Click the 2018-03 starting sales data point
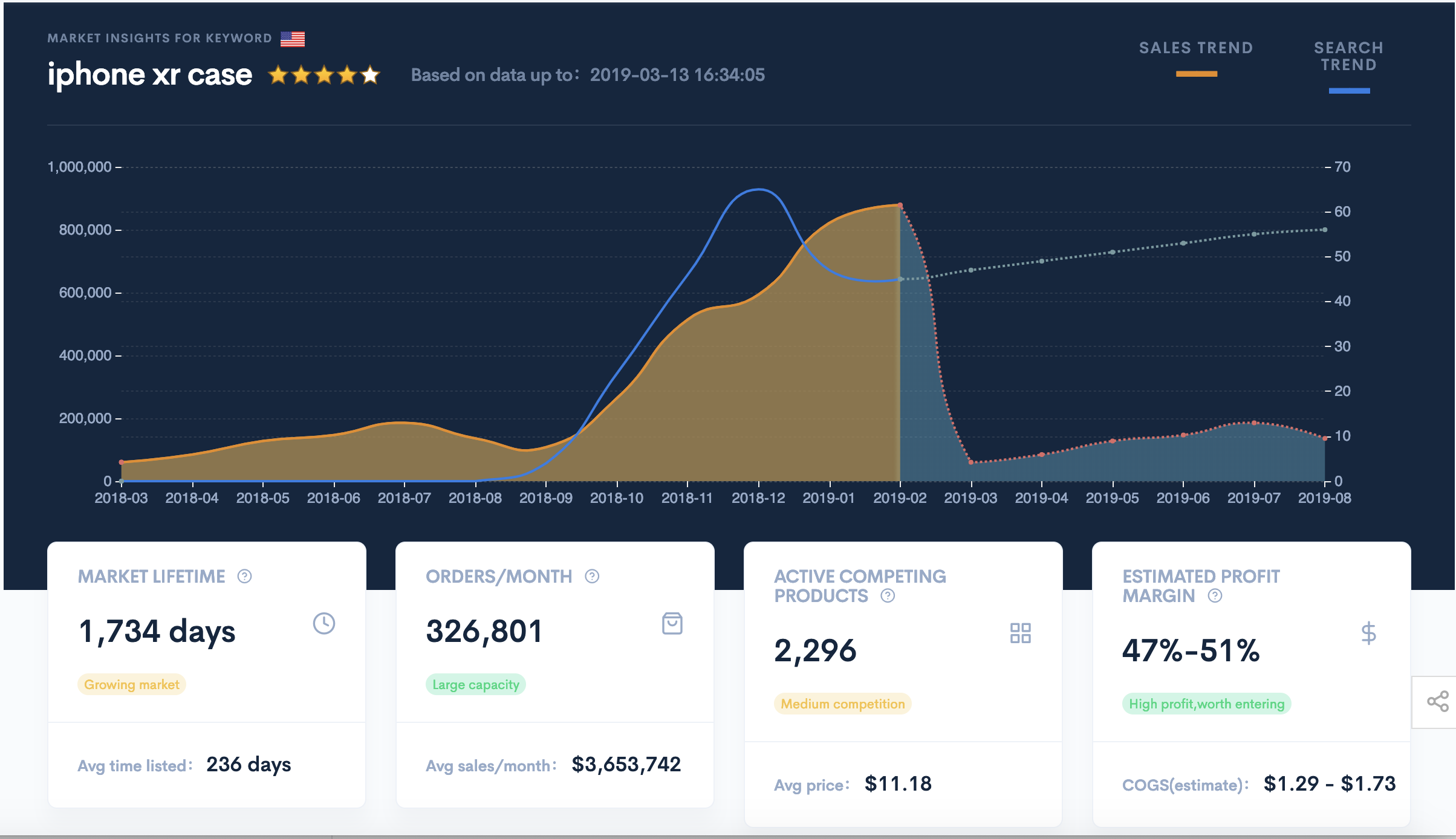The image size is (1456, 839). 122,462
